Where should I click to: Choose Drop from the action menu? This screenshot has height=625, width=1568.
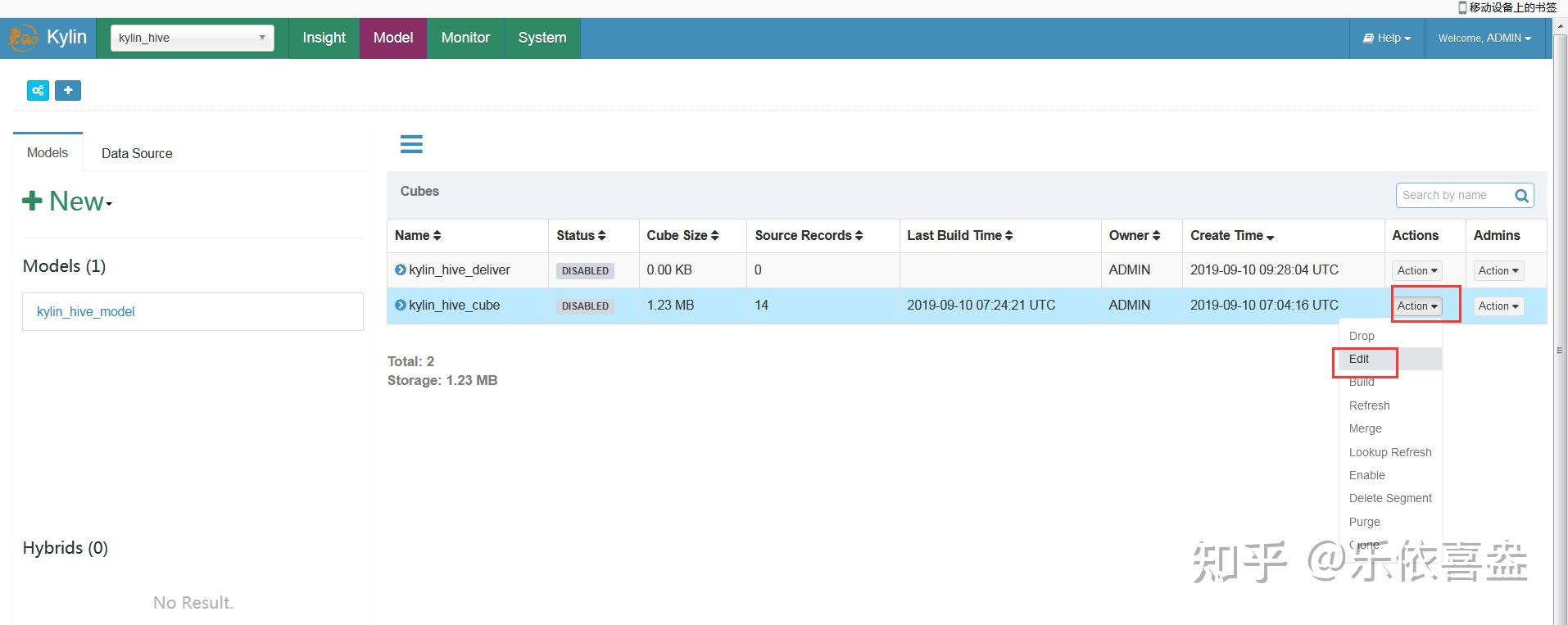point(1390,336)
